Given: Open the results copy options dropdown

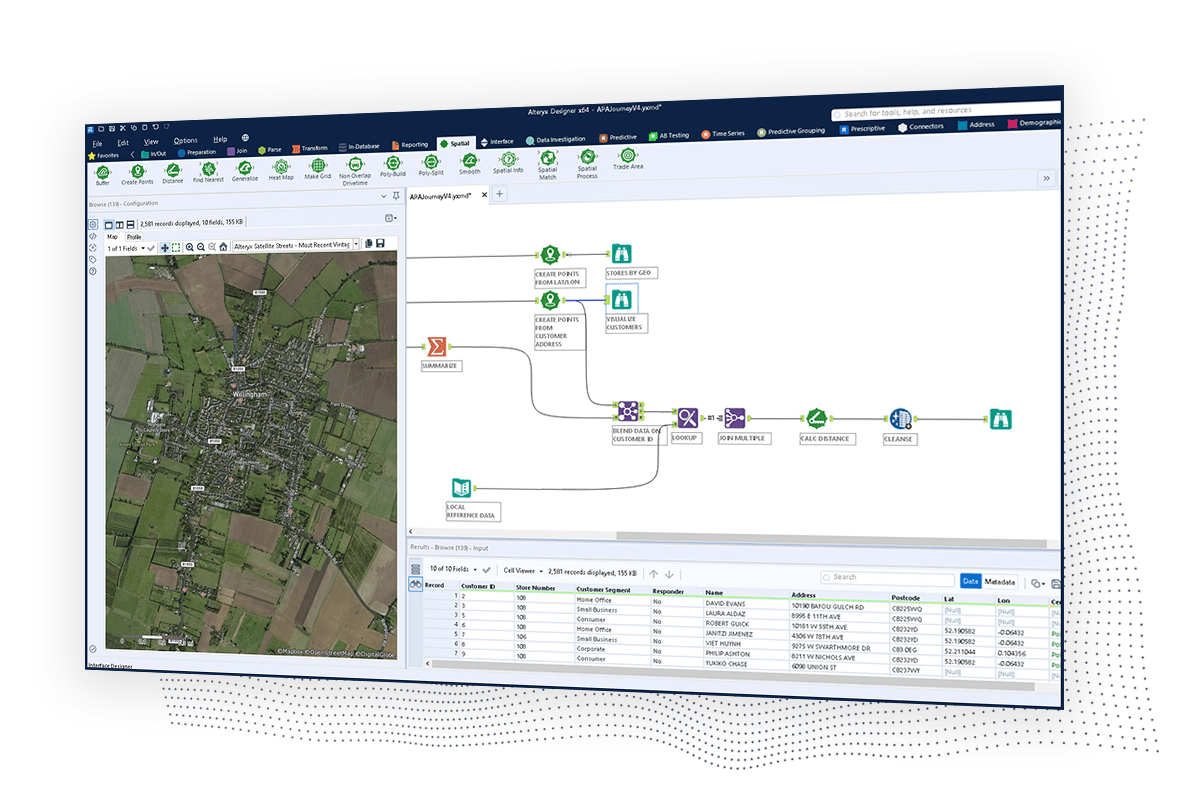Looking at the screenshot, I should click(x=1038, y=583).
